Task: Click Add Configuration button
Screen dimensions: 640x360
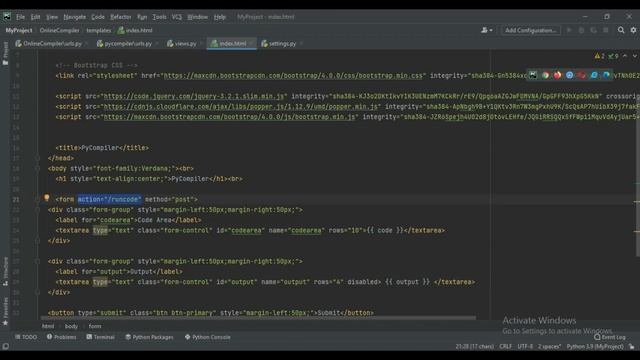Action: pos(530,30)
